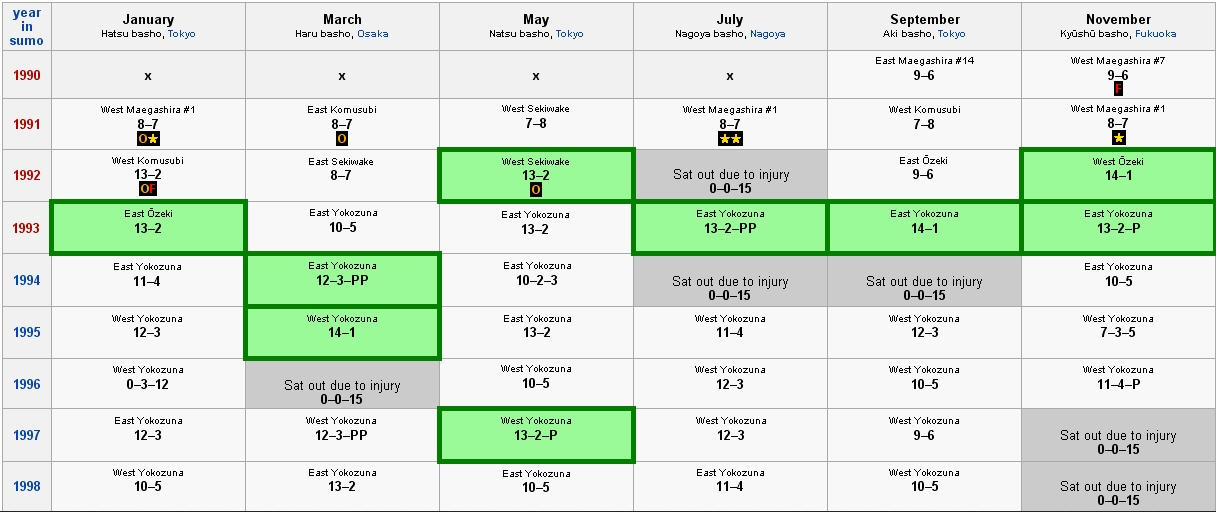Click the gray March 1996 injury cell
The image size is (1216, 512).
point(342,384)
